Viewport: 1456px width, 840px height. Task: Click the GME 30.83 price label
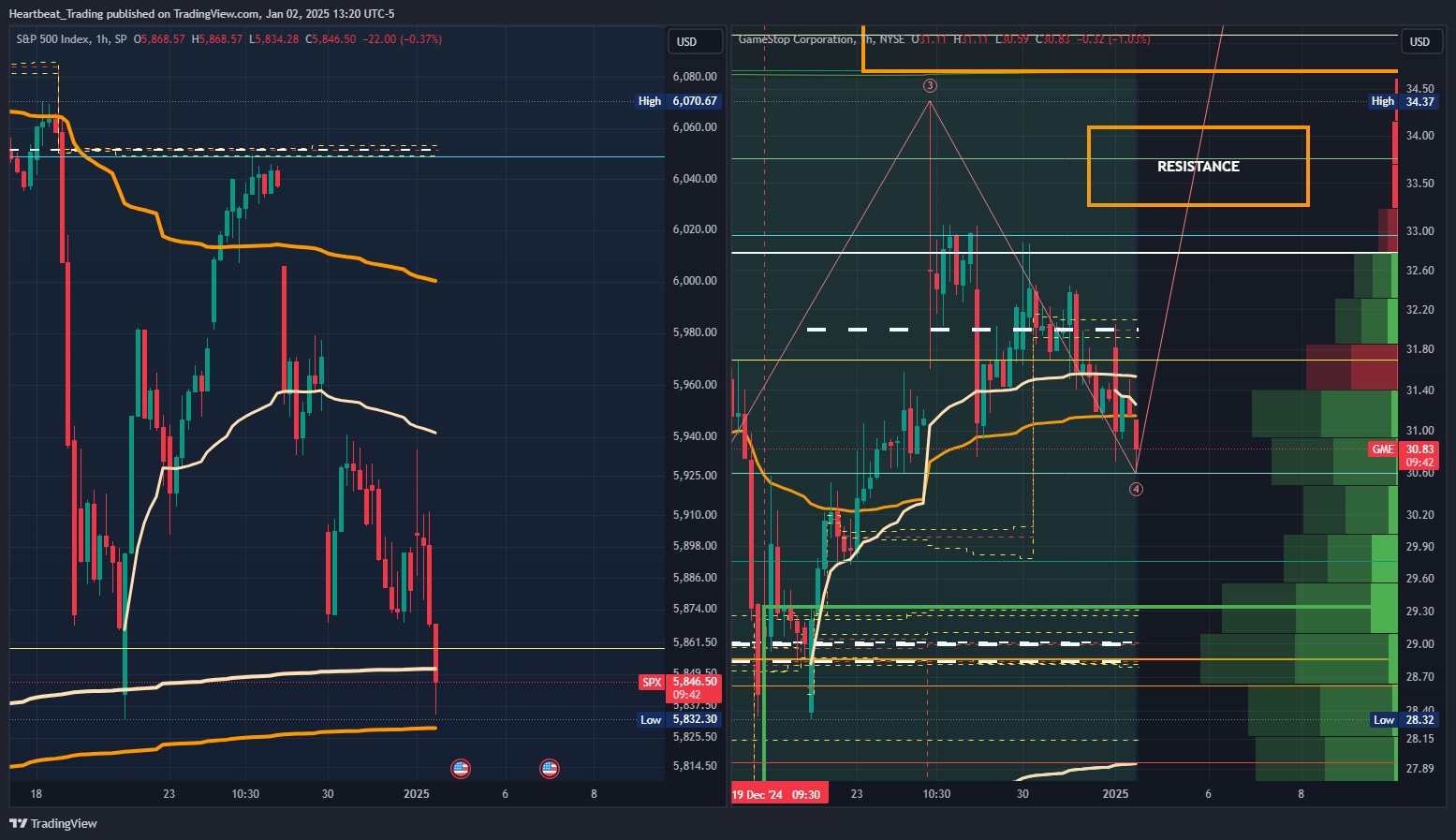tap(1405, 456)
